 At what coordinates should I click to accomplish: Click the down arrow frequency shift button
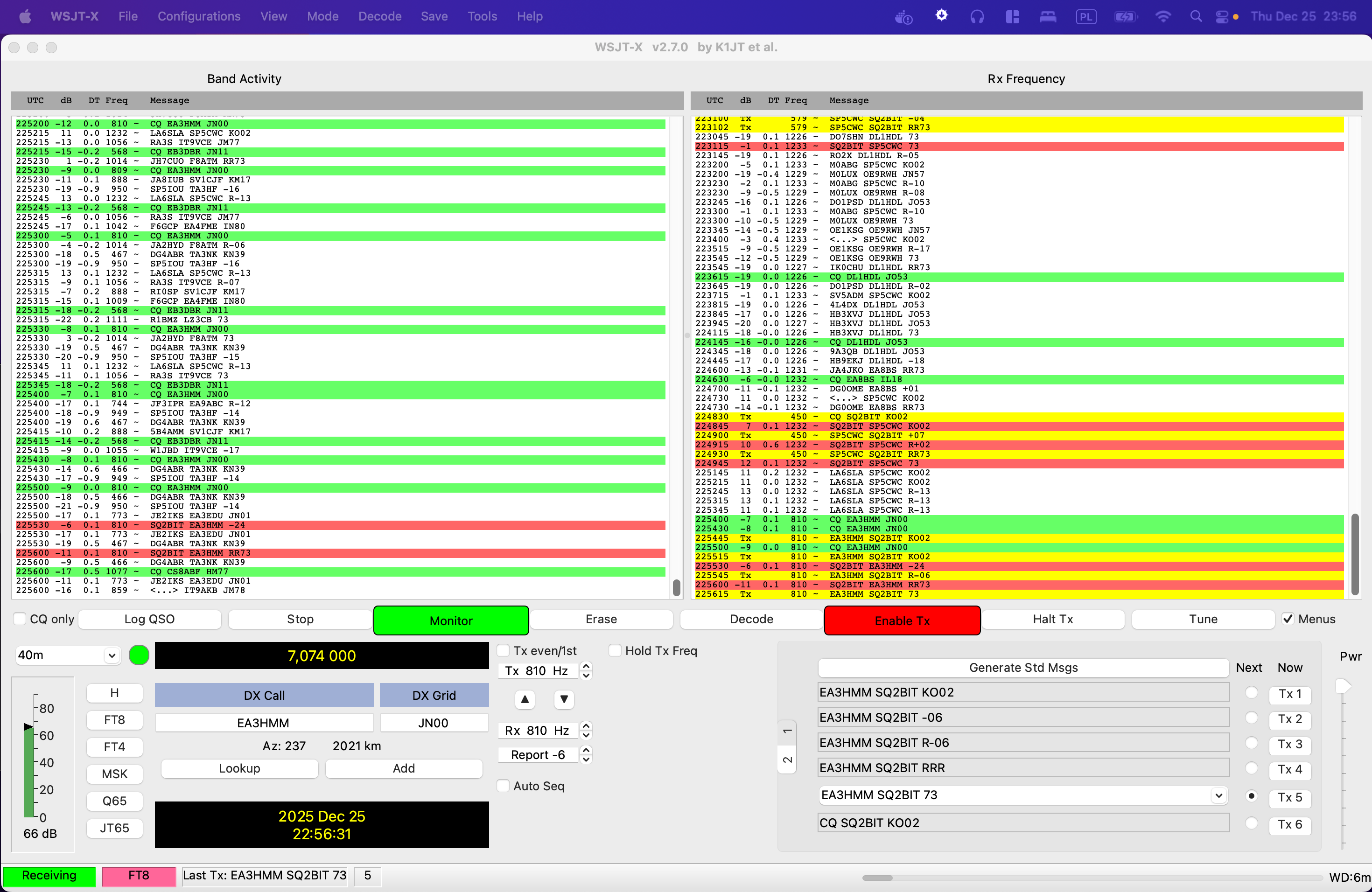click(564, 699)
